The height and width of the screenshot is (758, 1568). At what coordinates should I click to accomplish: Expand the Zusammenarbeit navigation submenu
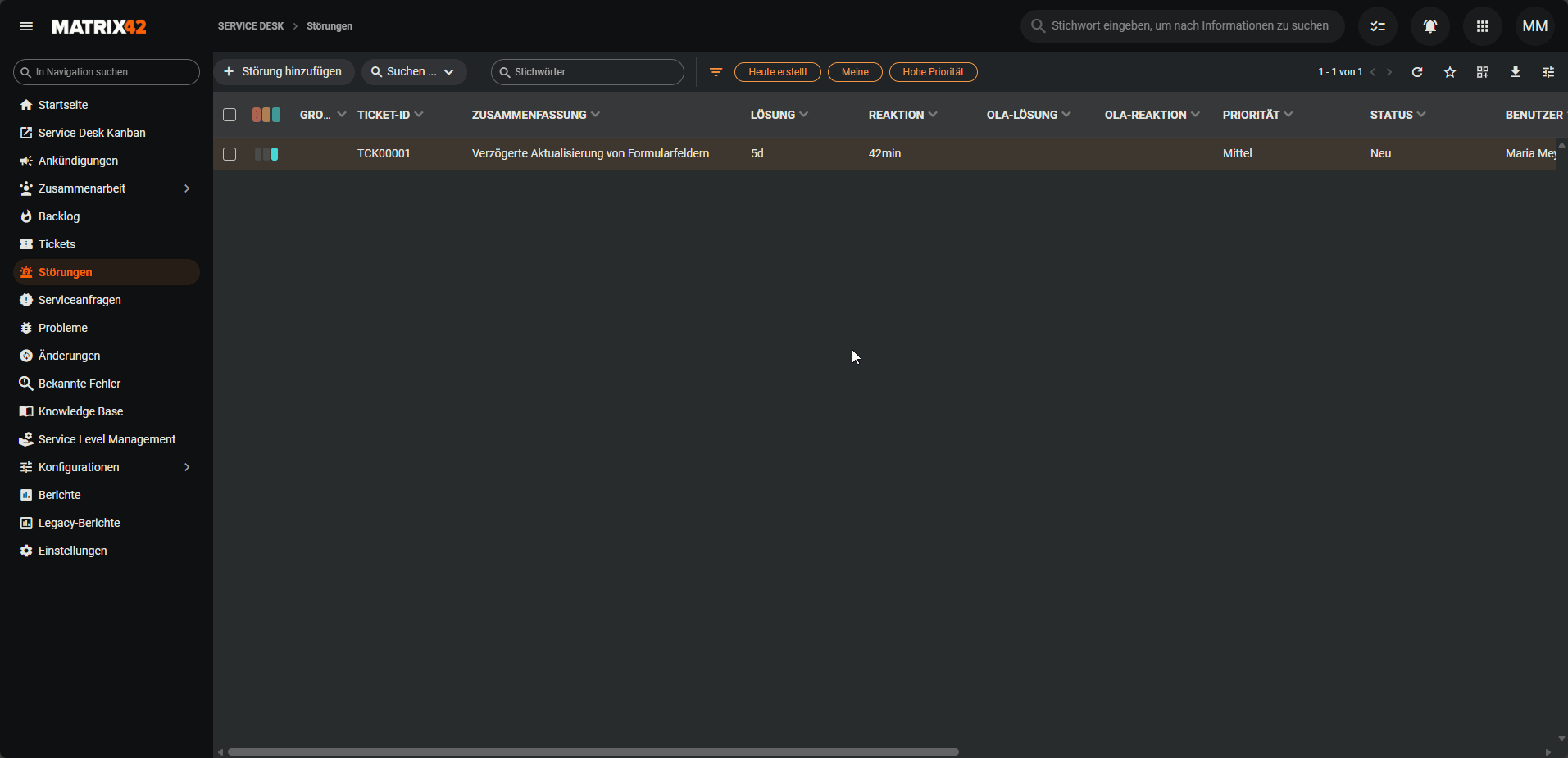coord(187,188)
